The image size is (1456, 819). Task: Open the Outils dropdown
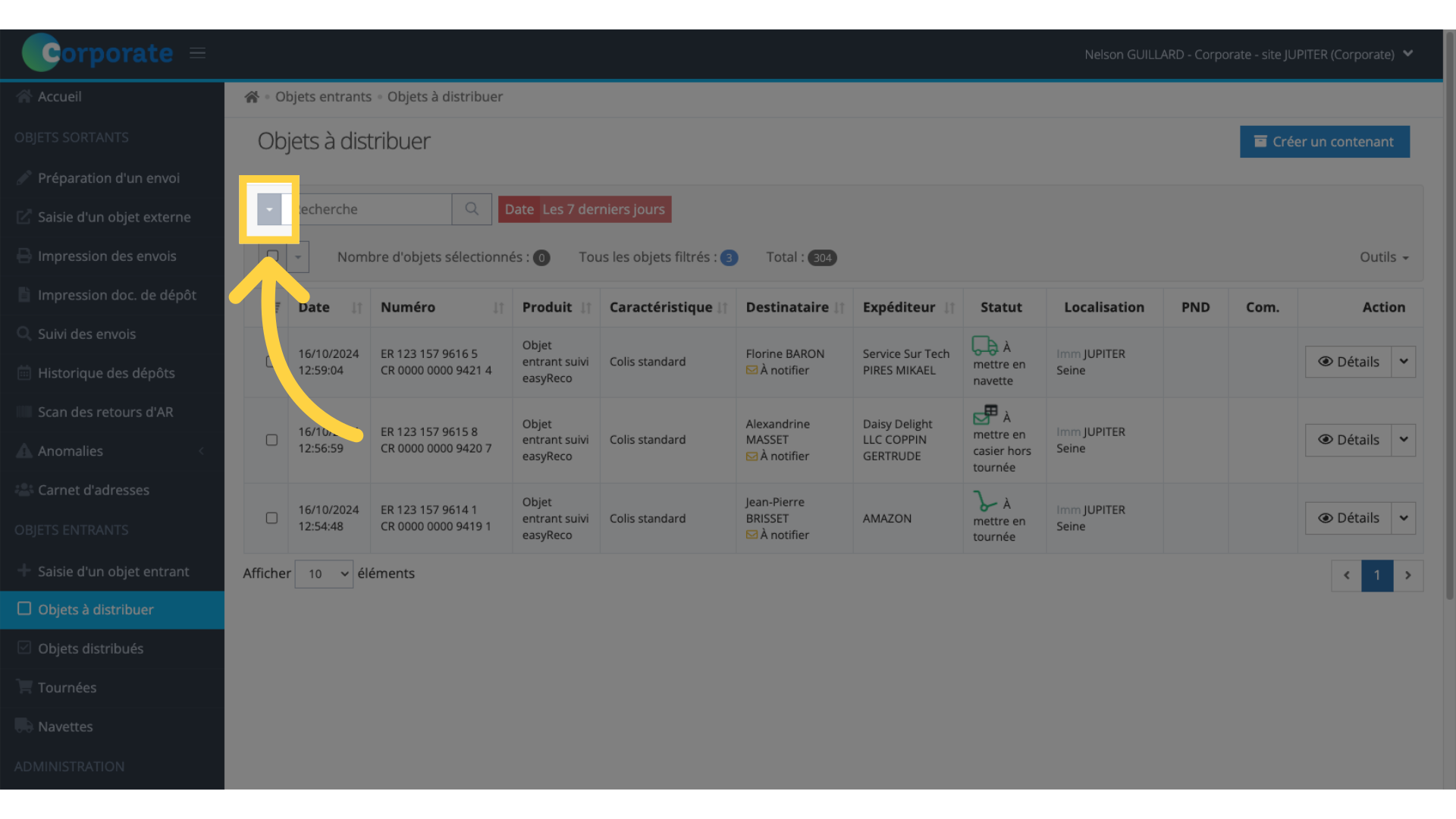[x=1384, y=257]
